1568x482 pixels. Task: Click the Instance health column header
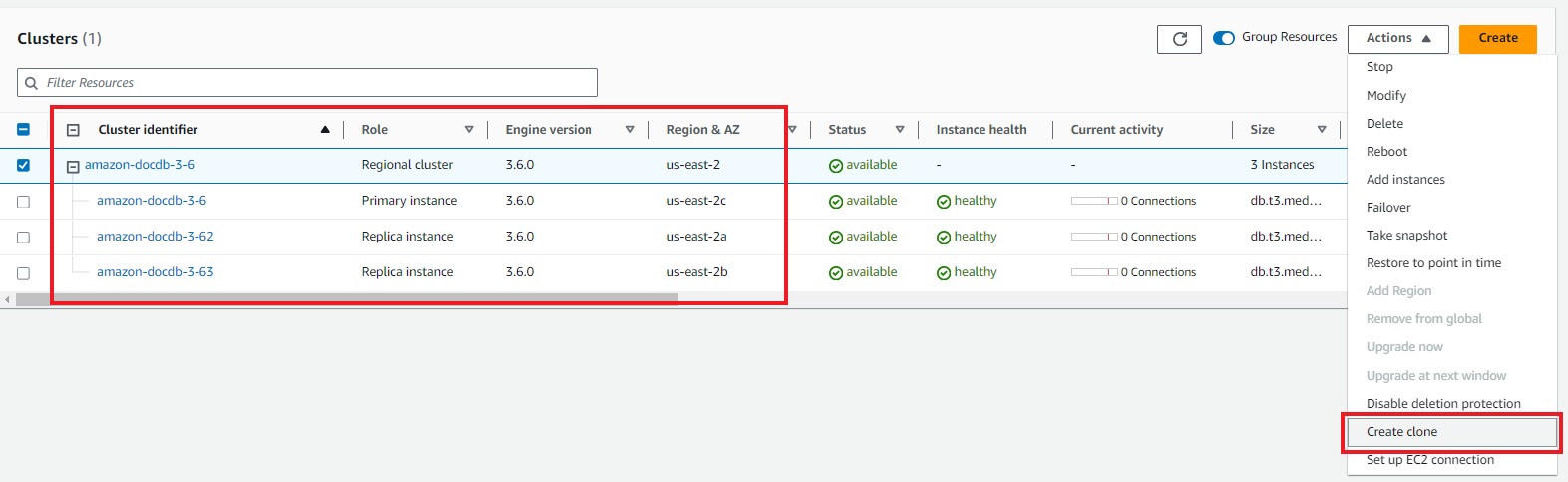(x=981, y=130)
